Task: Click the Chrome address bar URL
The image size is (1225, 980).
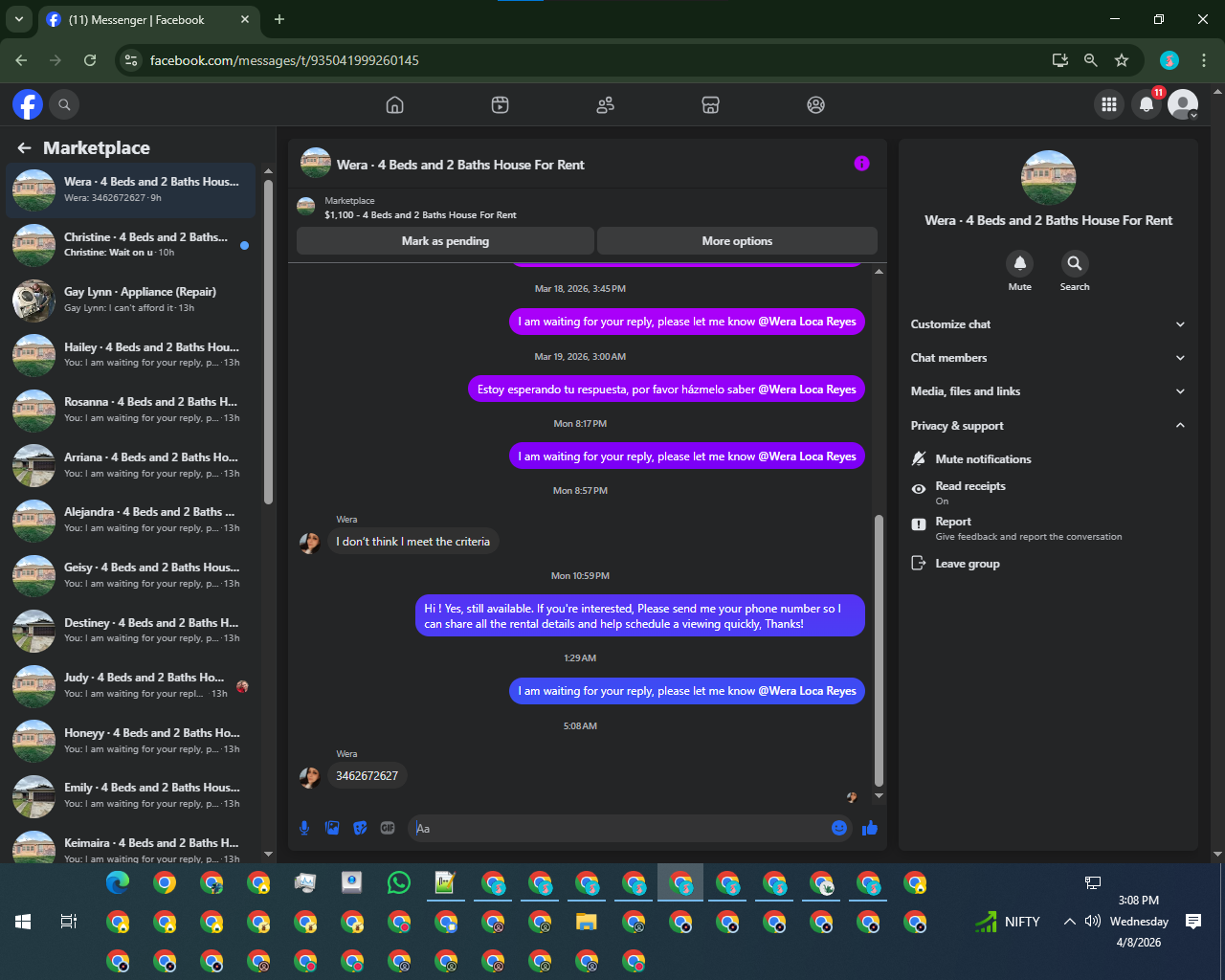Action: click(284, 60)
